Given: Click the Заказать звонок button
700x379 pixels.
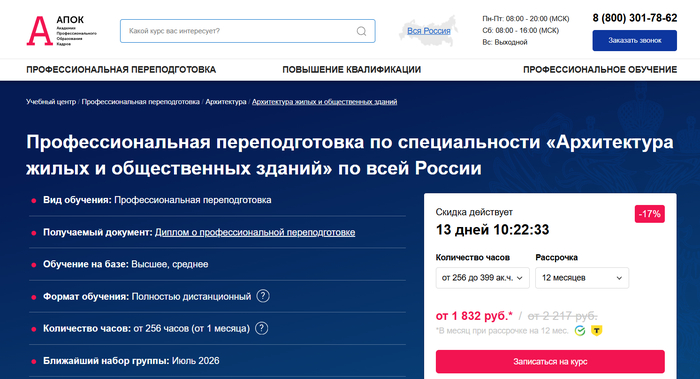Looking at the screenshot, I should [x=634, y=41].
